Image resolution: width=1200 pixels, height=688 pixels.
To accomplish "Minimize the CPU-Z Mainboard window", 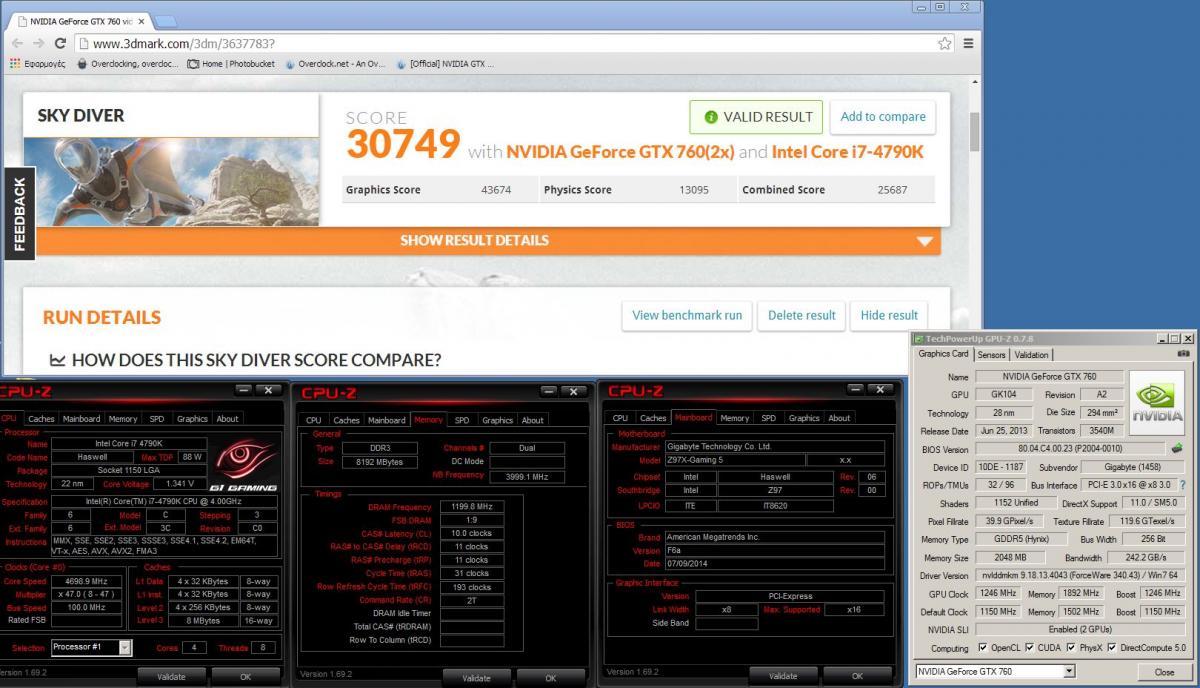I will (x=853, y=389).
